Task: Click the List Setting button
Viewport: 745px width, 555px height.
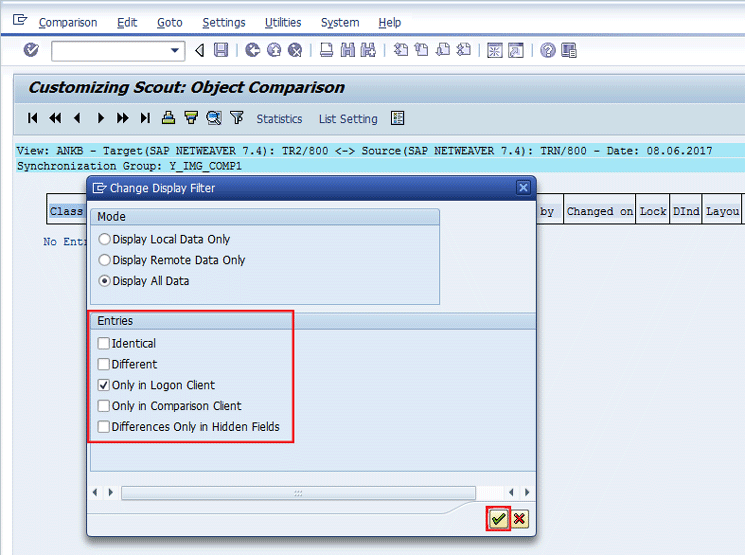Action: [x=348, y=119]
